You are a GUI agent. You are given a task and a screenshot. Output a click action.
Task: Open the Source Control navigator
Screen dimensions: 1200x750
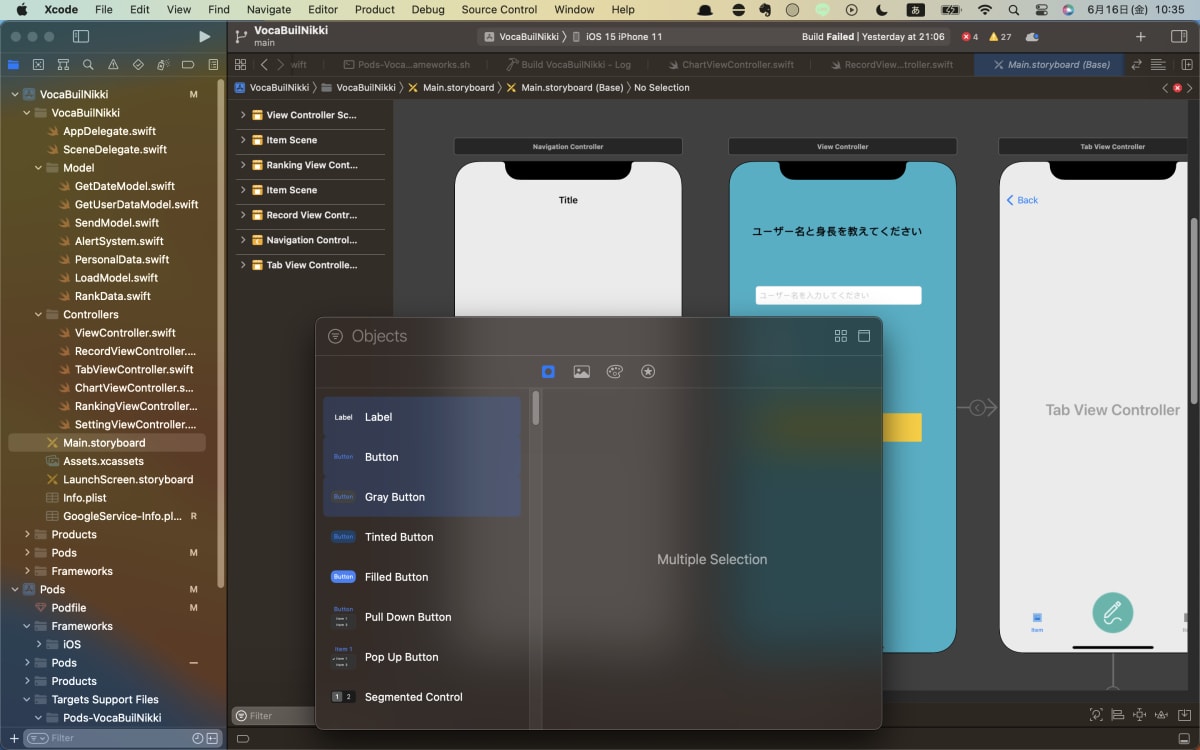click(x=38, y=64)
